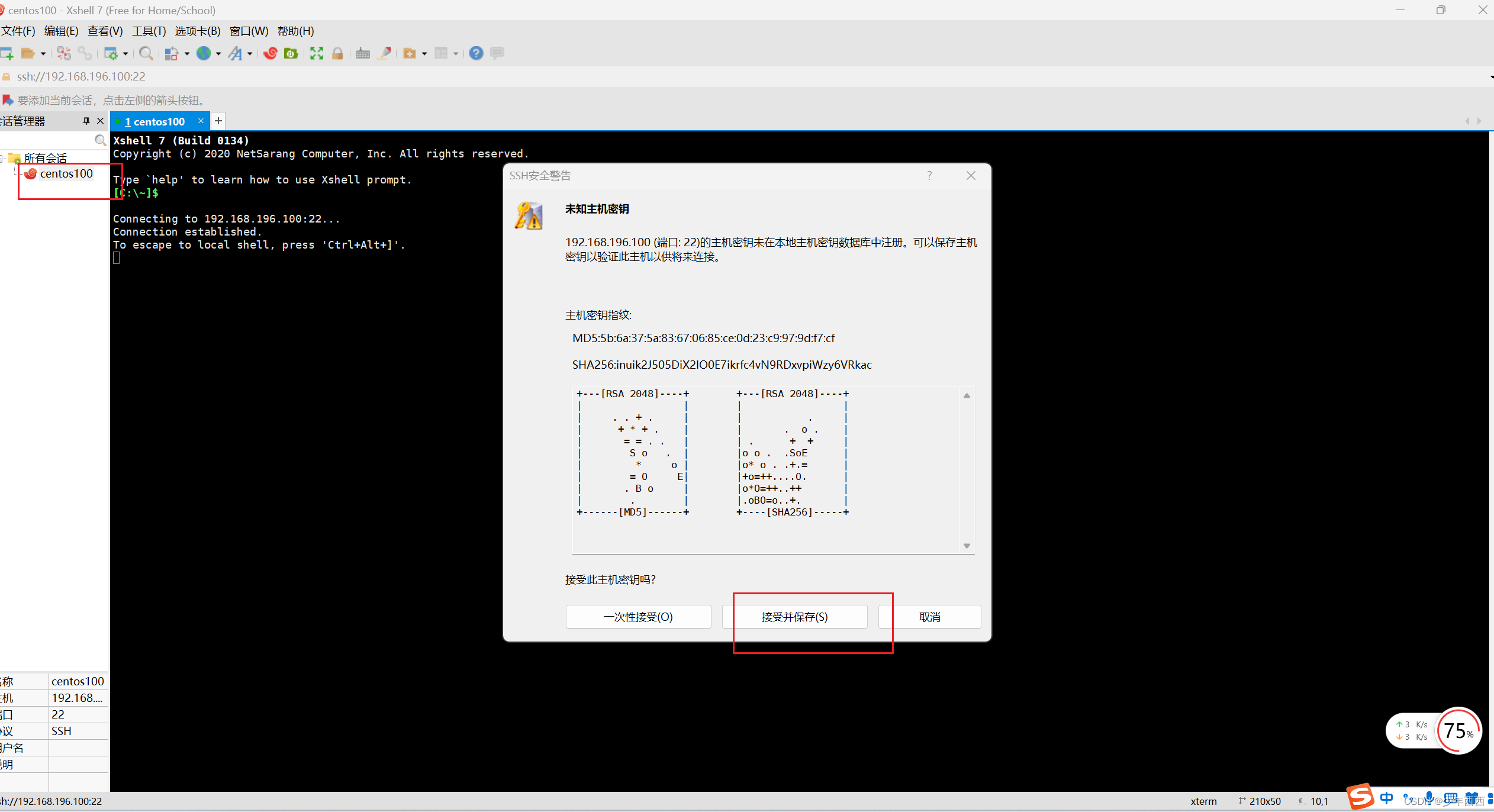Click 一次性接受(O) button

click(x=638, y=617)
